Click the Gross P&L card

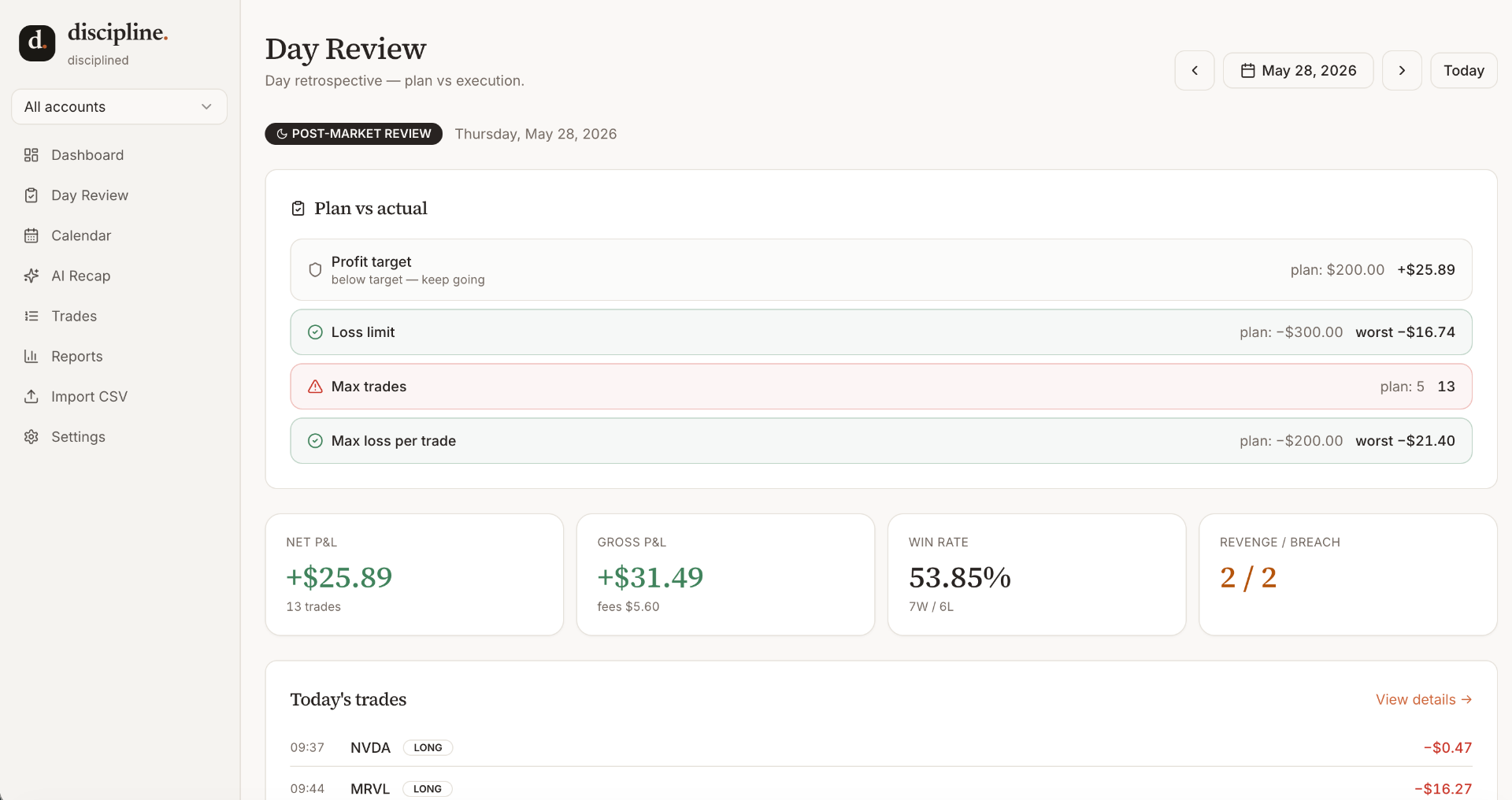725,575
